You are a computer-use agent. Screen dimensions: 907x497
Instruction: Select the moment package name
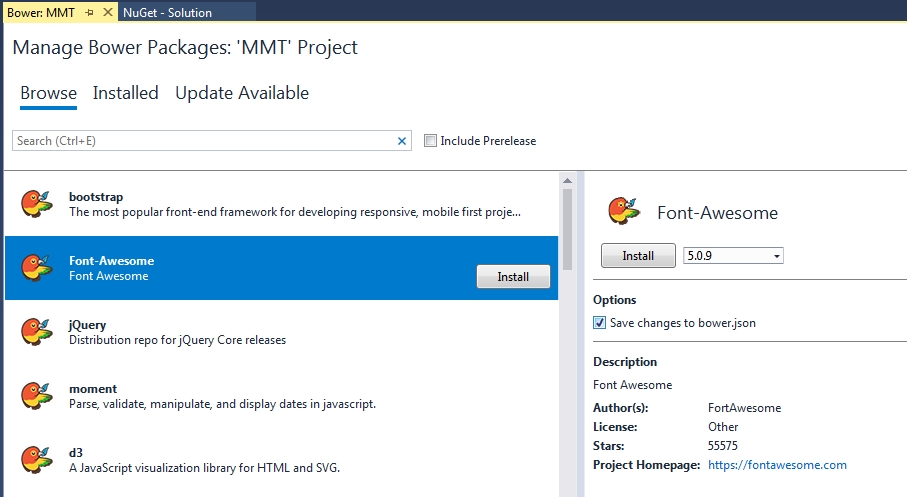pyautogui.click(x=93, y=389)
